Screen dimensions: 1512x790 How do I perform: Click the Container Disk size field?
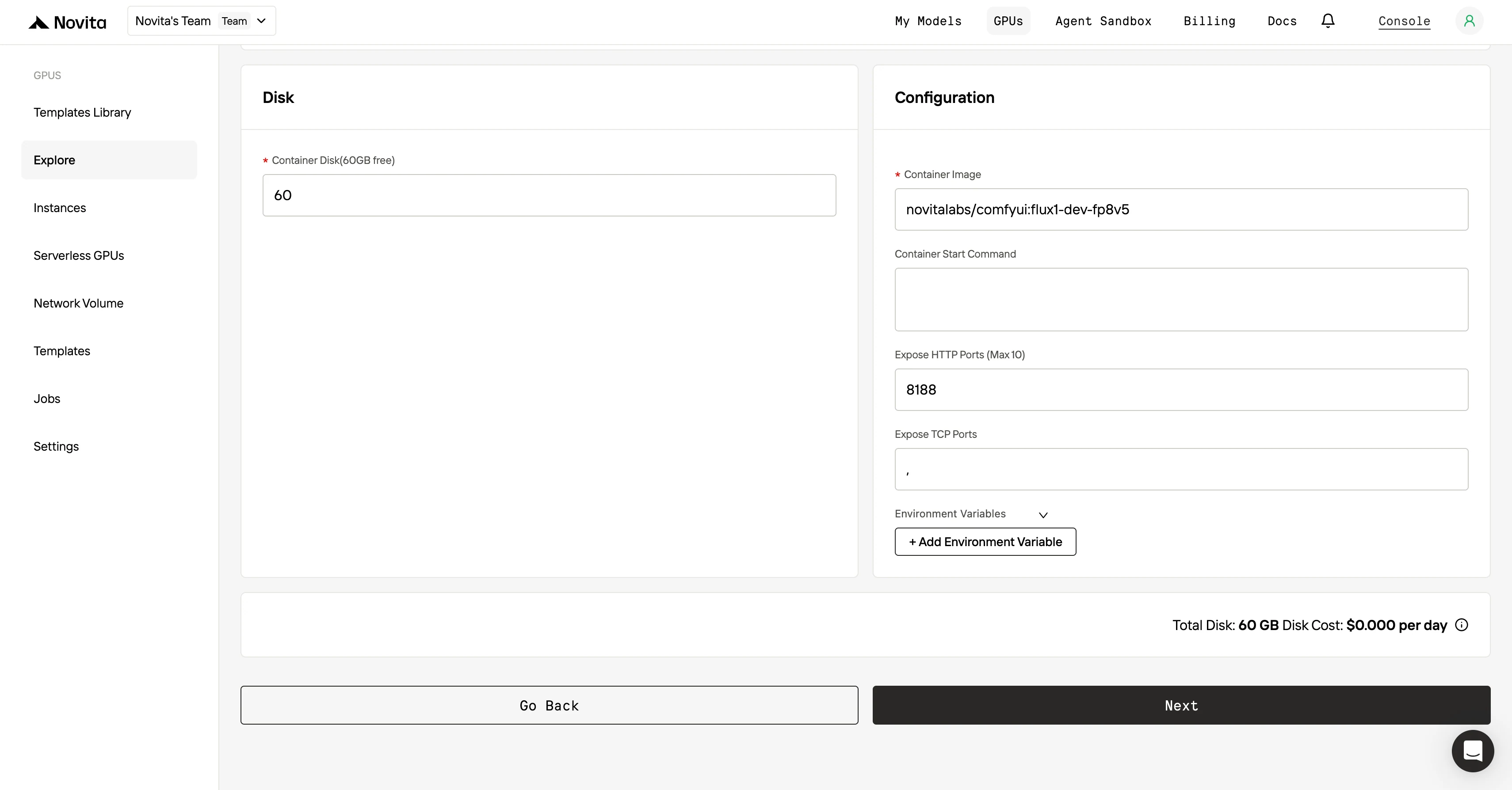(x=549, y=195)
